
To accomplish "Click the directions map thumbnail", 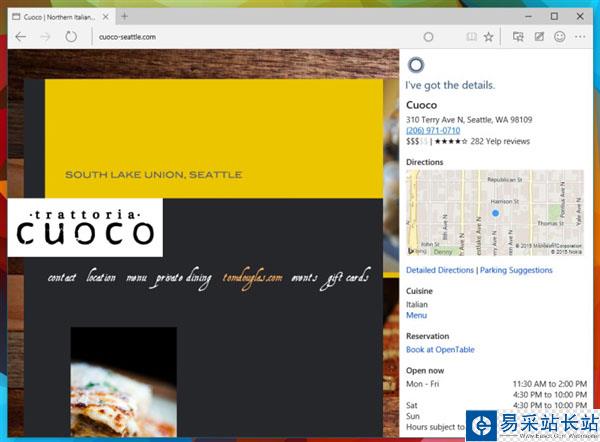I will coord(495,213).
